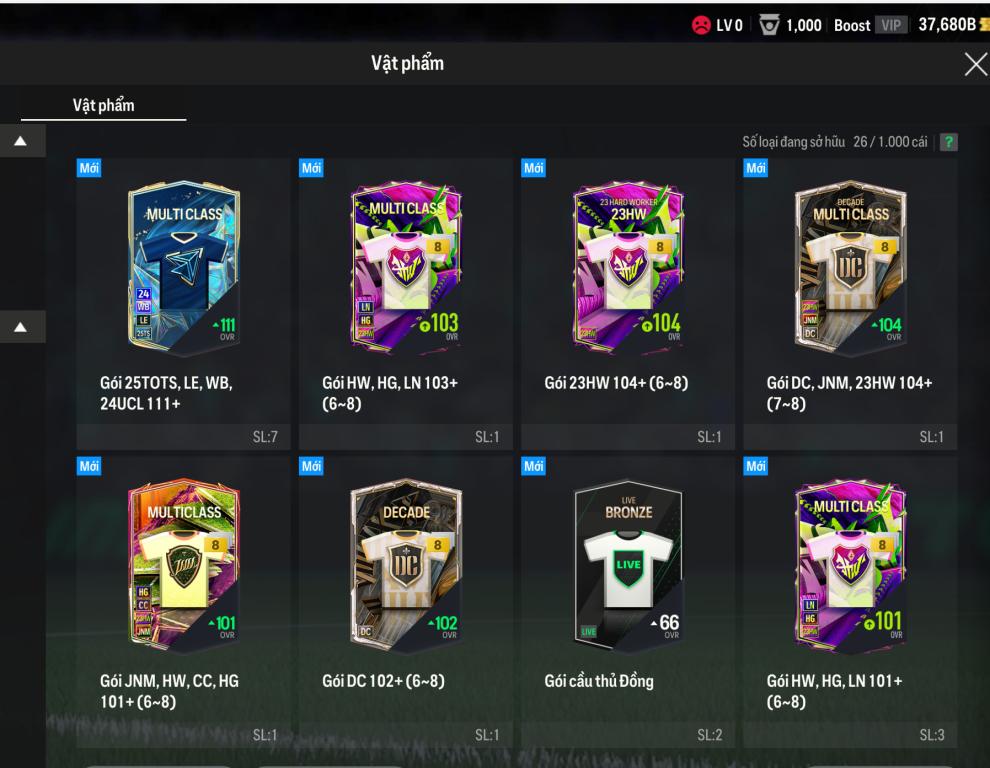Switch to the Vật phẩm tab
Image resolution: width=990 pixels, height=768 pixels.
(104, 105)
